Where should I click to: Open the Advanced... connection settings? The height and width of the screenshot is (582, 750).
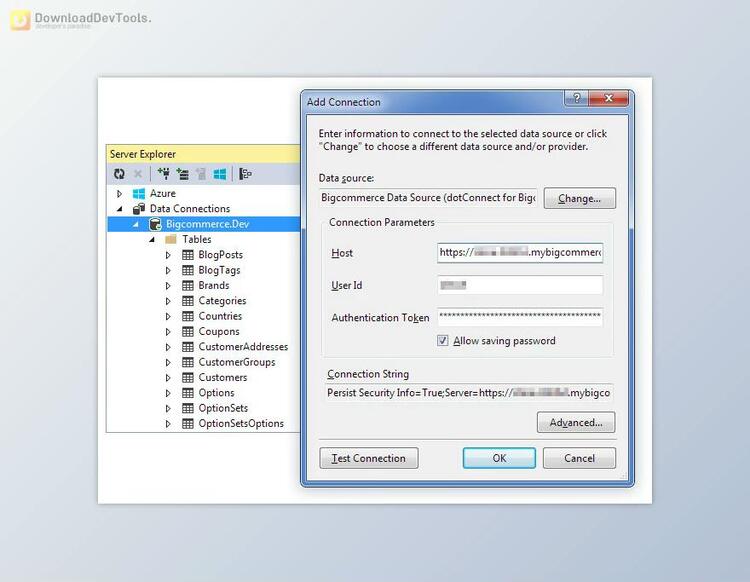[576, 422]
